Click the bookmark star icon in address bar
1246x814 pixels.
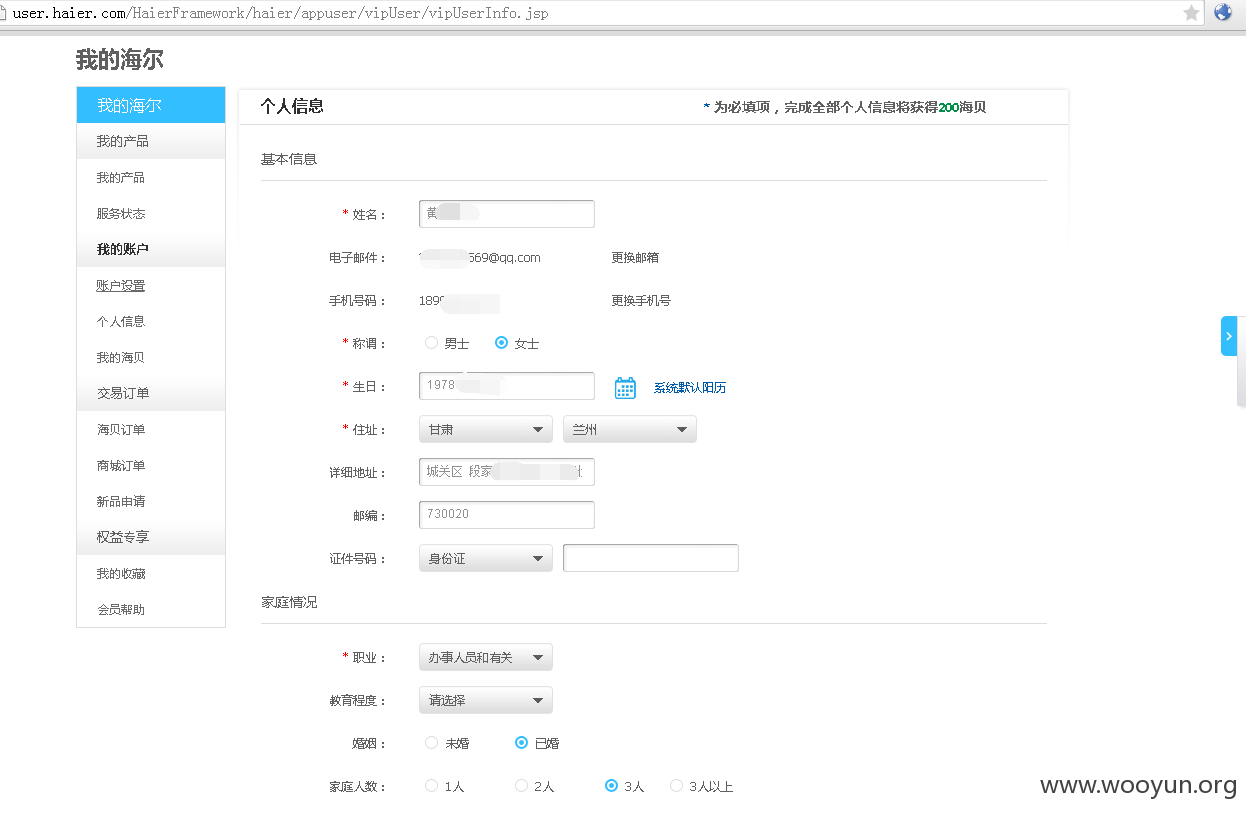click(x=1191, y=13)
